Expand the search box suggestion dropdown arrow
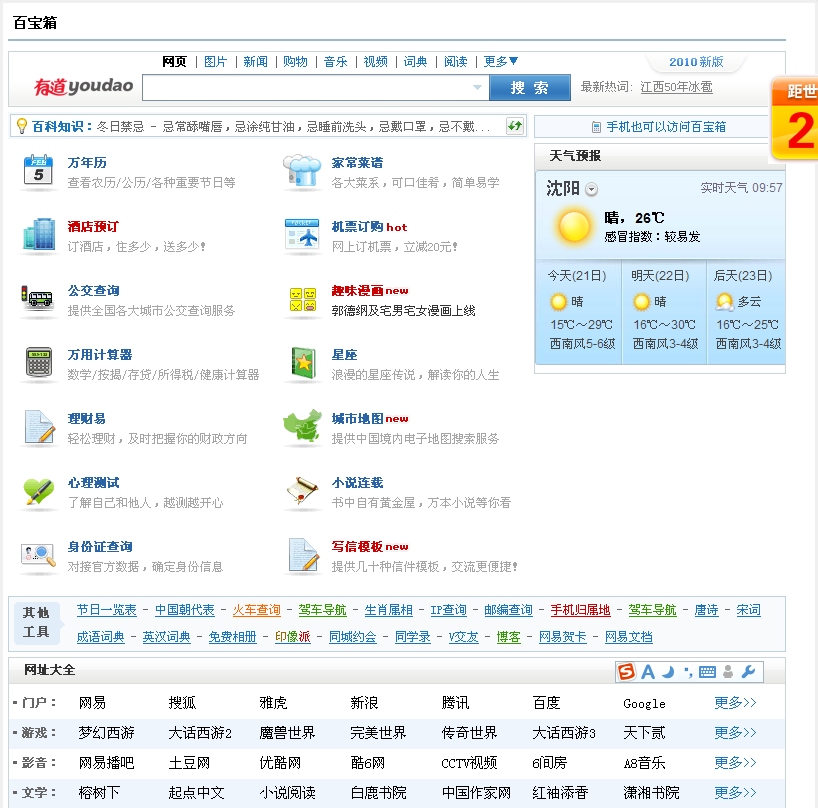The width and height of the screenshot is (818, 808). [477, 87]
